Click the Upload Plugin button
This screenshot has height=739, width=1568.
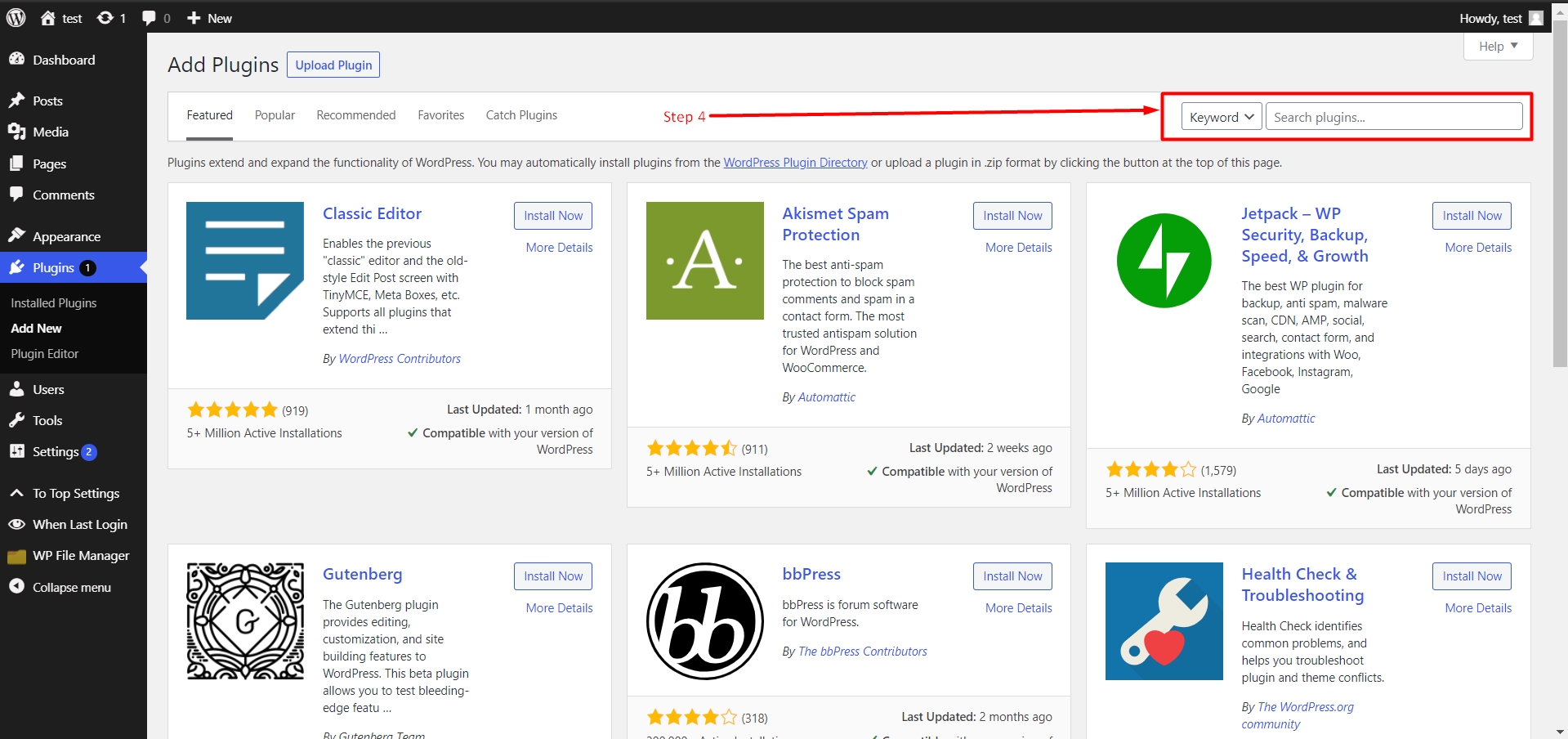pyautogui.click(x=333, y=65)
